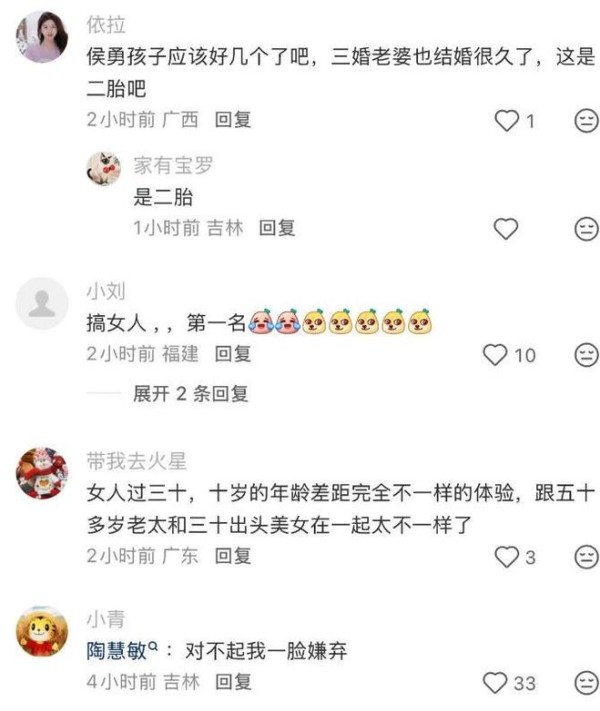Open the 陶慧敏 search link
Viewport: 600px width, 711px height.
122,651
